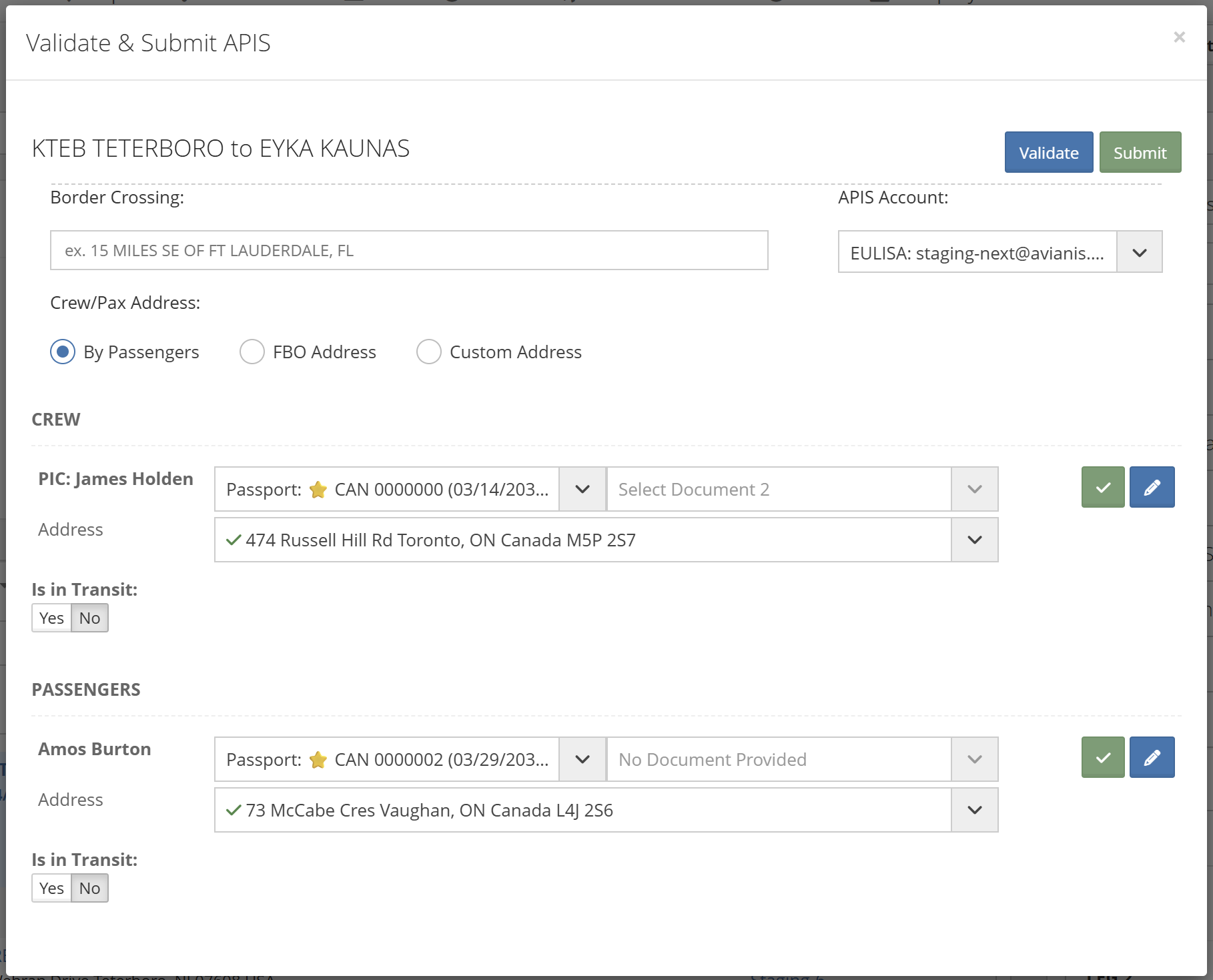The width and height of the screenshot is (1213, 980).
Task: Expand James Holden passport dropdown
Action: (582, 490)
